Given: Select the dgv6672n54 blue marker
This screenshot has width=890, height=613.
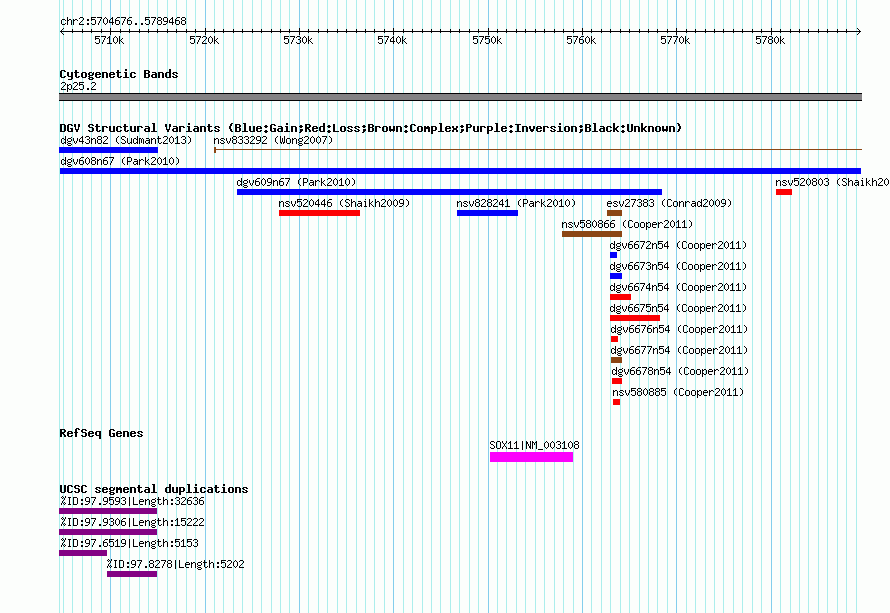Looking at the screenshot, I should pyautogui.click(x=614, y=255).
